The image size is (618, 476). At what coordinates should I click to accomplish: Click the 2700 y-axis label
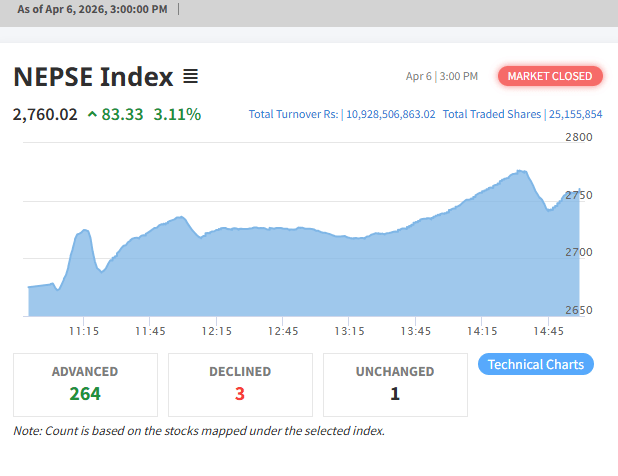coord(579,252)
